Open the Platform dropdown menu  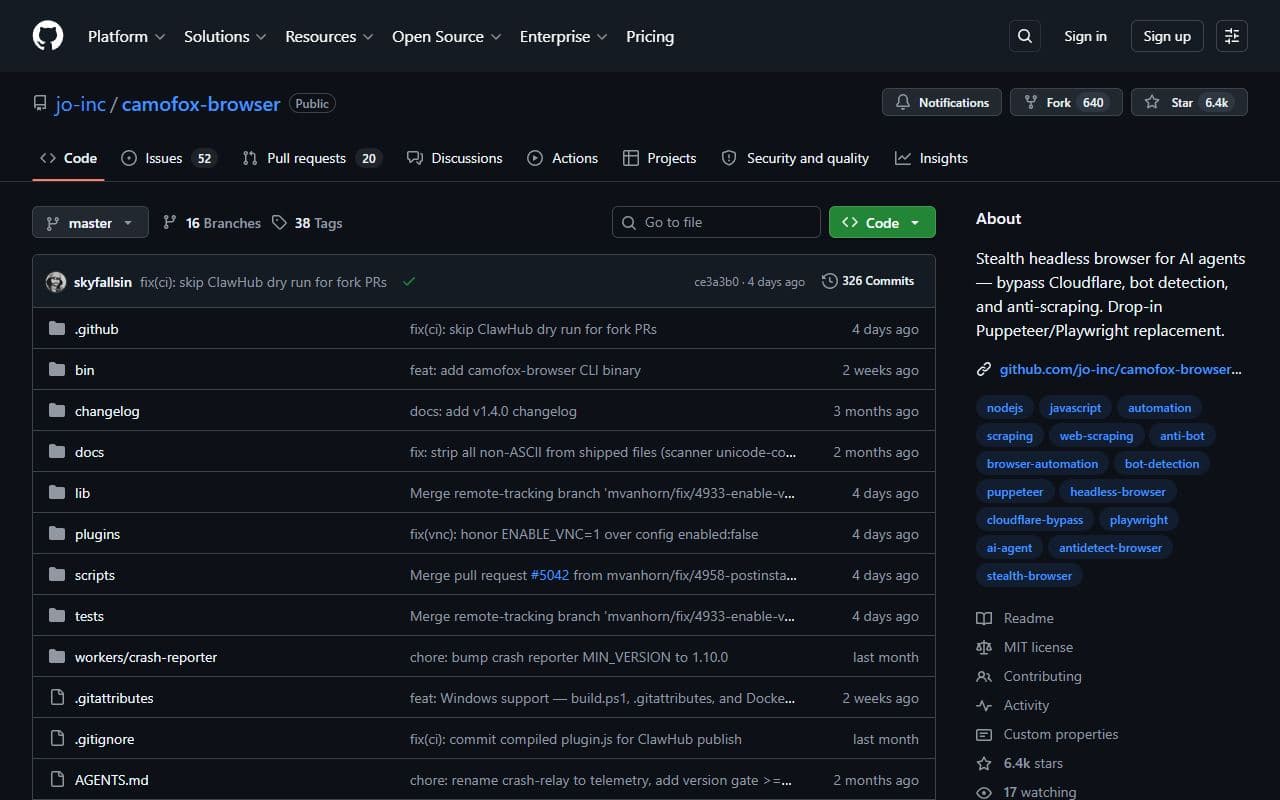(x=126, y=36)
